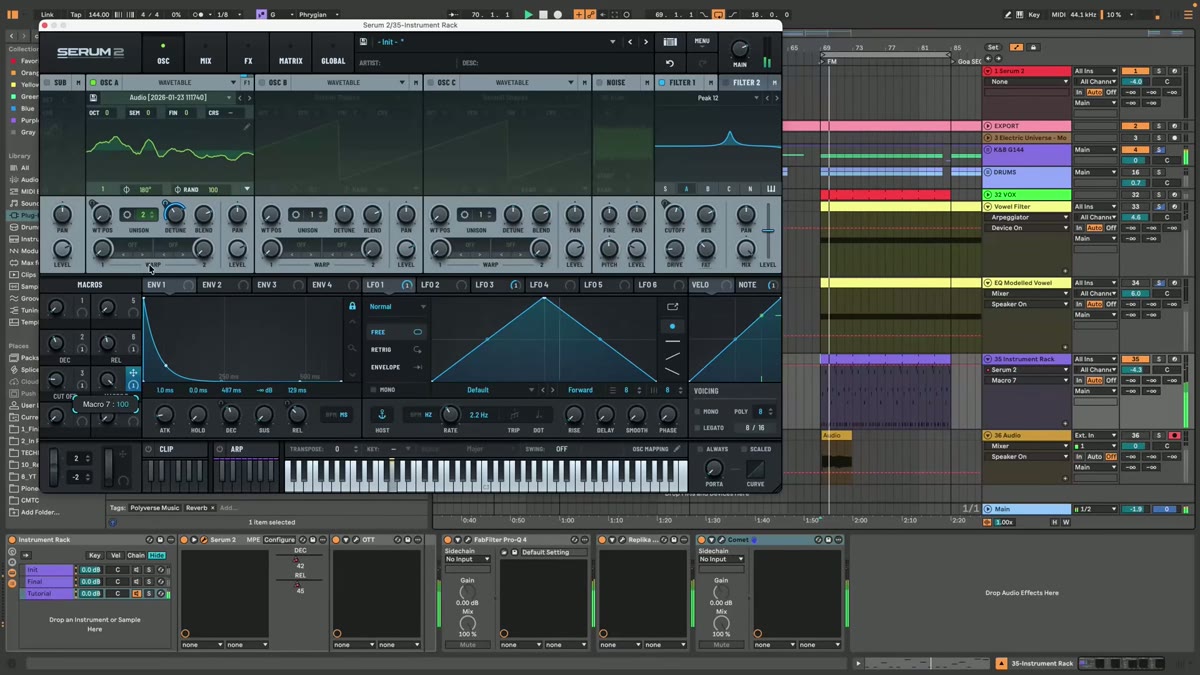Image resolution: width=1200 pixels, height=675 pixels.
Task: Edit OSC mapping with pencil icon
Action: tap(677, 449)
